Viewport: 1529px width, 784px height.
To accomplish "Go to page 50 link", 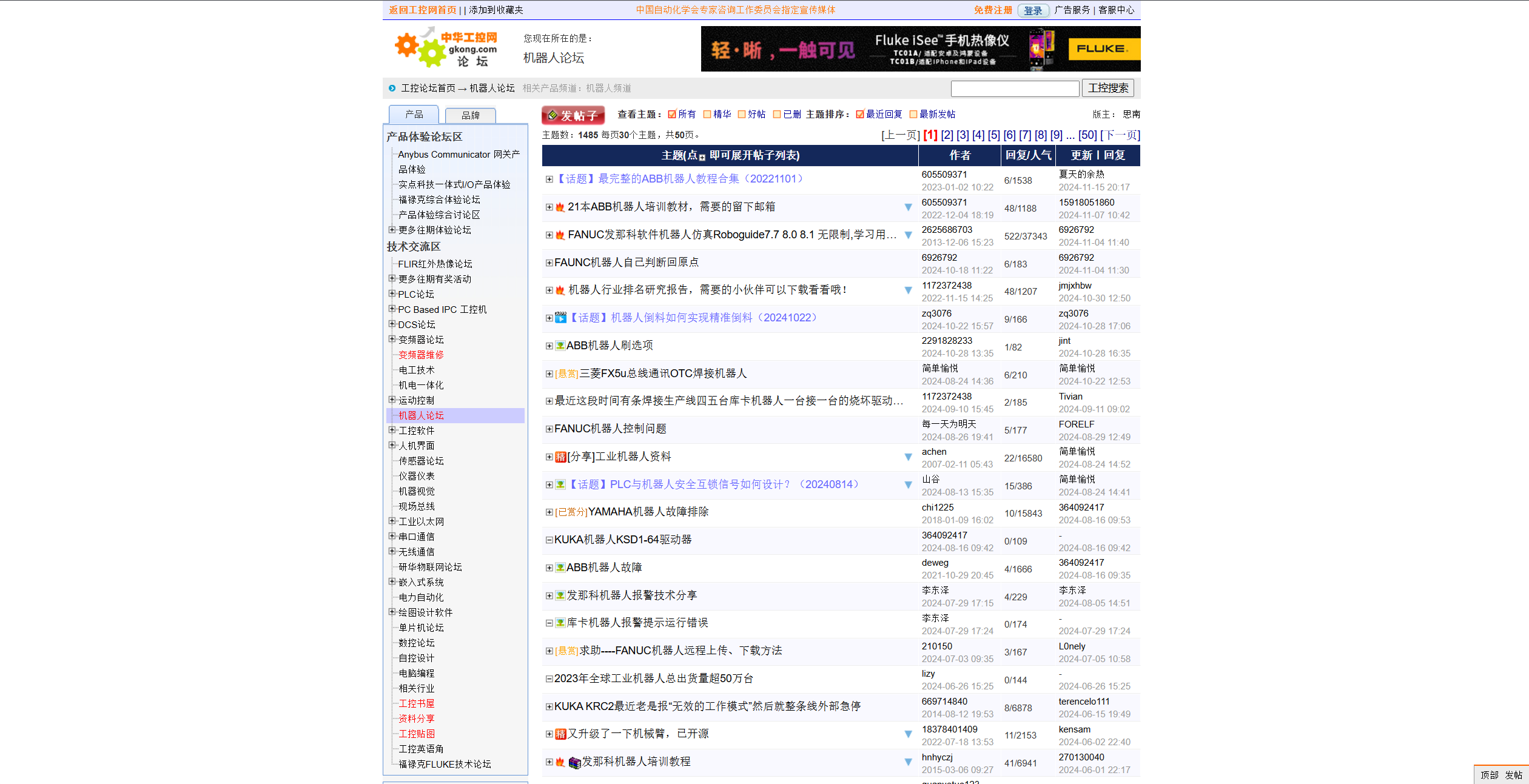I will [x=1087, y=135].
